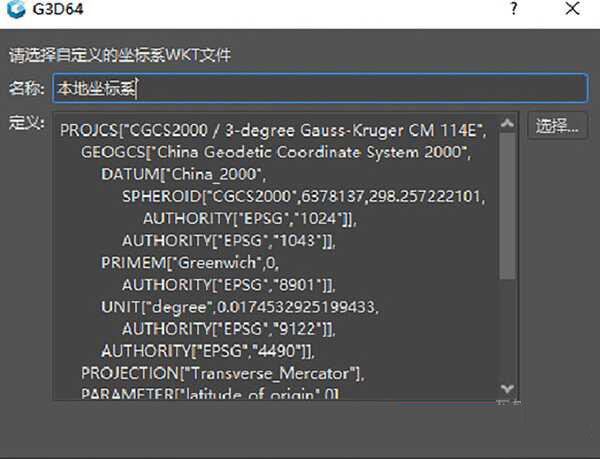Click the PROJECTION["Transverse_Mercator"] line
The image size is (600, 459).
pos(222,373)
